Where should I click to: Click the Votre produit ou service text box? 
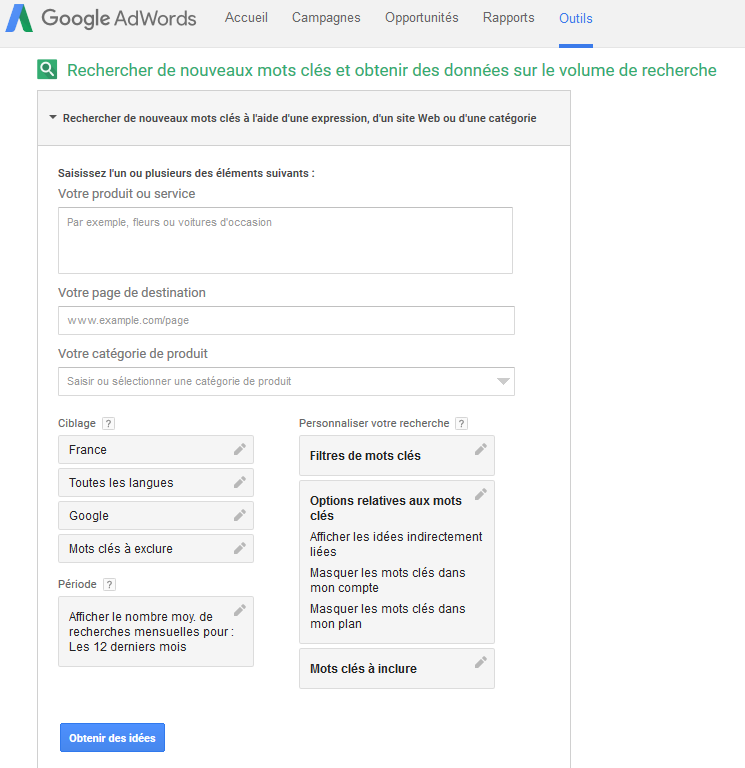point(285,240)
